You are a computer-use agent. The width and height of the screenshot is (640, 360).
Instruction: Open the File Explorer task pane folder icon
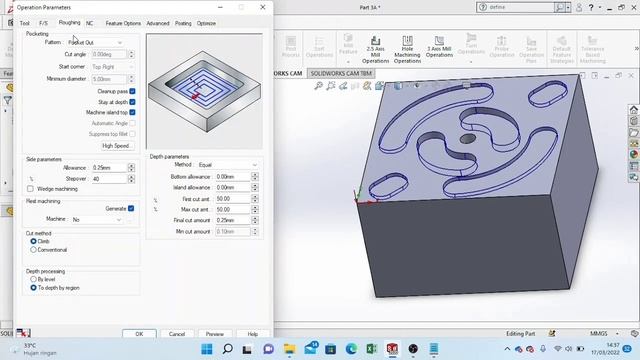(633, 133)
